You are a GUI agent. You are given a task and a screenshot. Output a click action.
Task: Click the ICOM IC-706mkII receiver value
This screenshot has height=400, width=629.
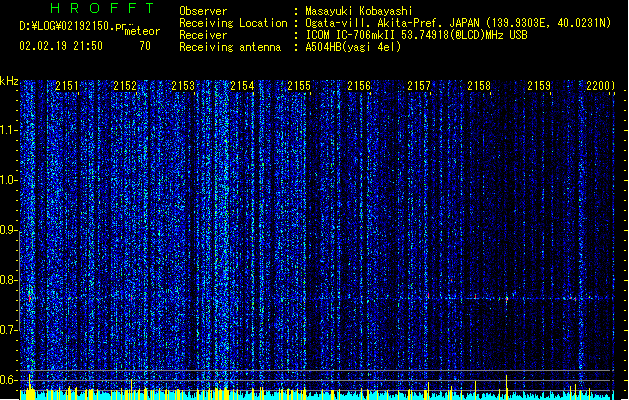coord(416,35)
